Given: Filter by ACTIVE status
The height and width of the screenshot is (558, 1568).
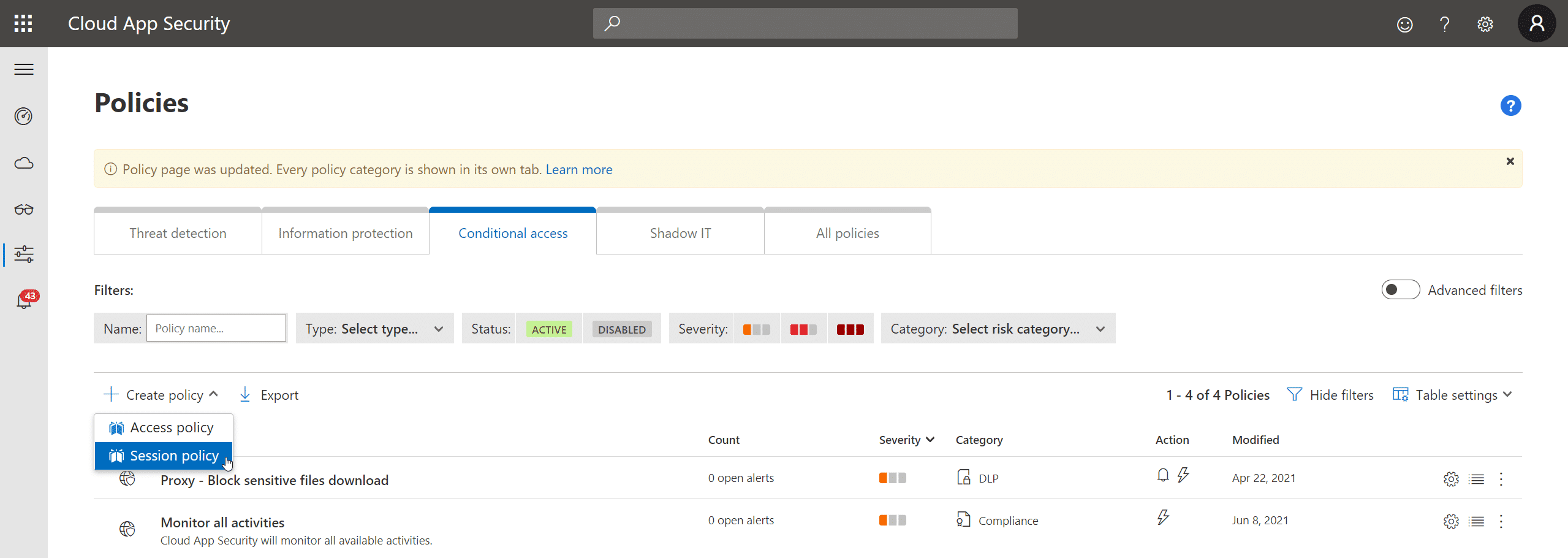Looking at the screenshot, I should coord(549,329).
